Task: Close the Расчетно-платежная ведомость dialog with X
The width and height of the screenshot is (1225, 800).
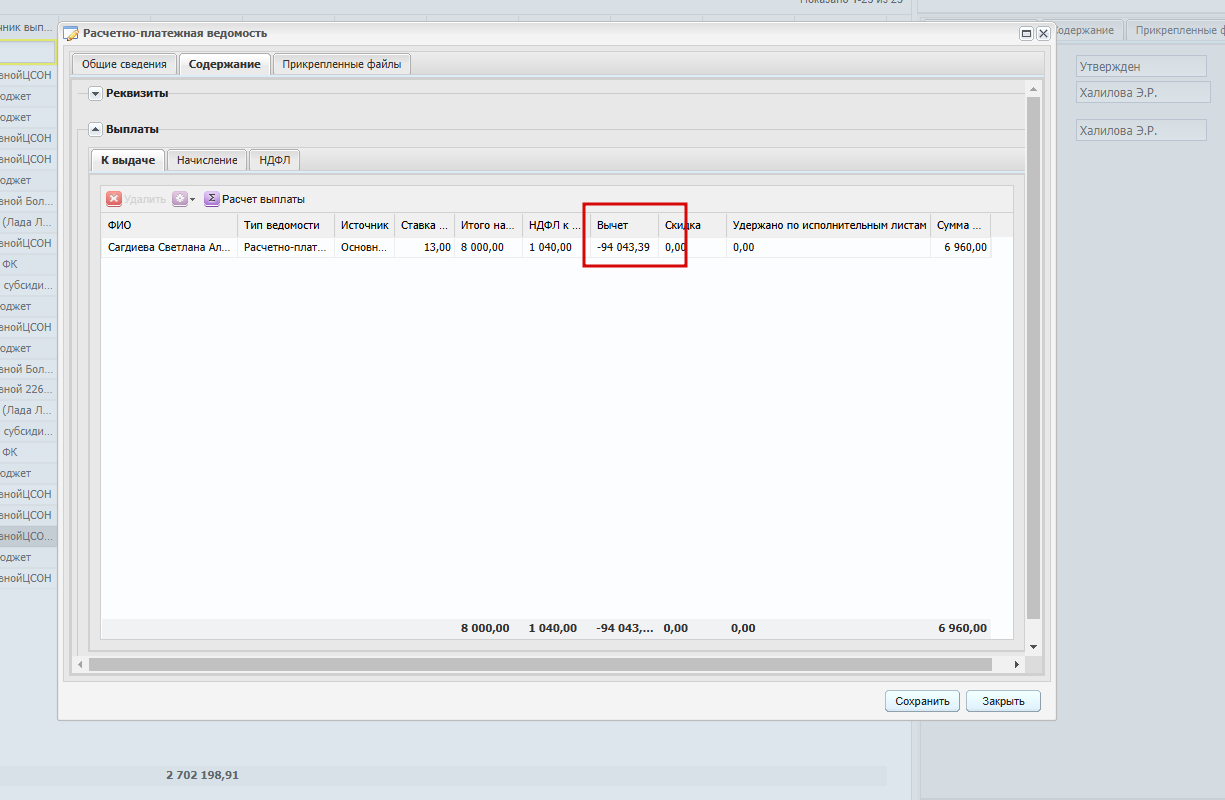Action: click(1043, 33)
